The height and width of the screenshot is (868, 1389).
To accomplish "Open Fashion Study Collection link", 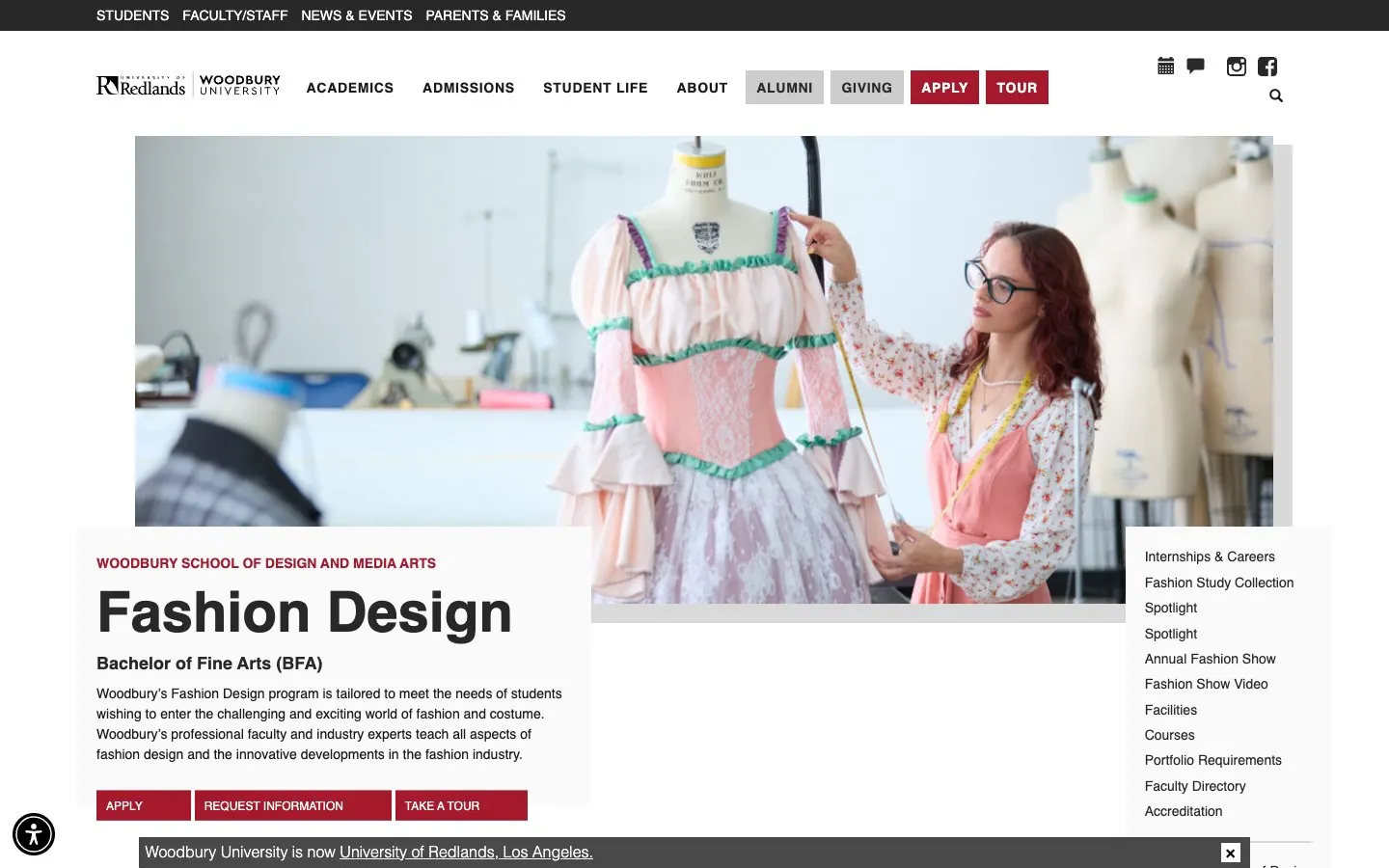I will pos(1219,583).
